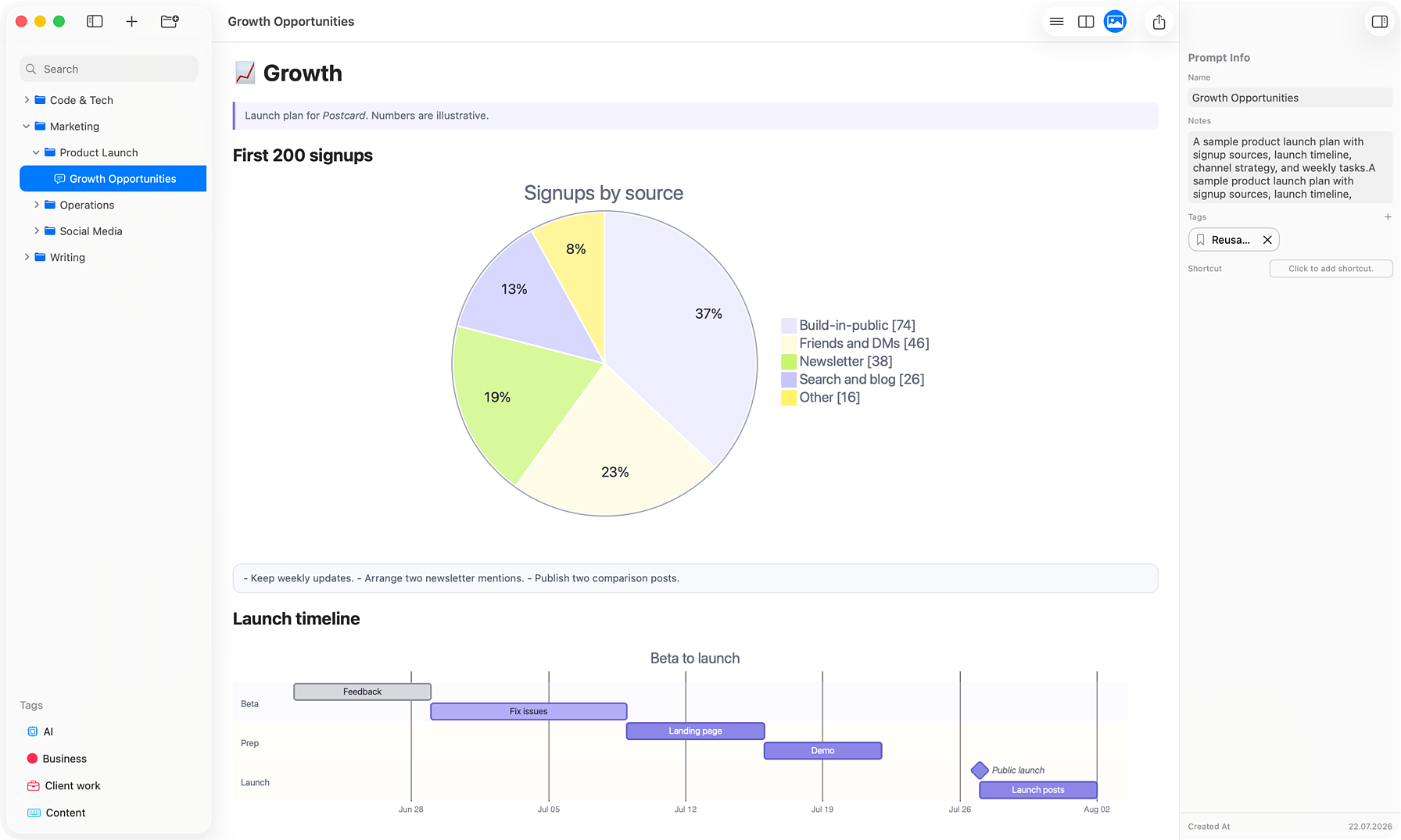Open the Operations folder row

pos(113,205)
